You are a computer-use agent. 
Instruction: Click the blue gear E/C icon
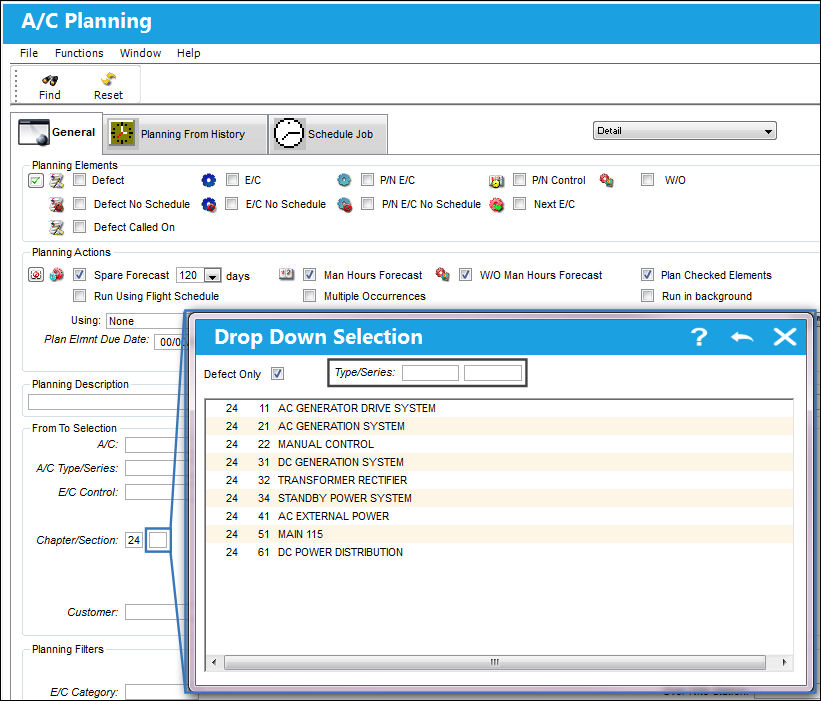(x=208, y=181)
